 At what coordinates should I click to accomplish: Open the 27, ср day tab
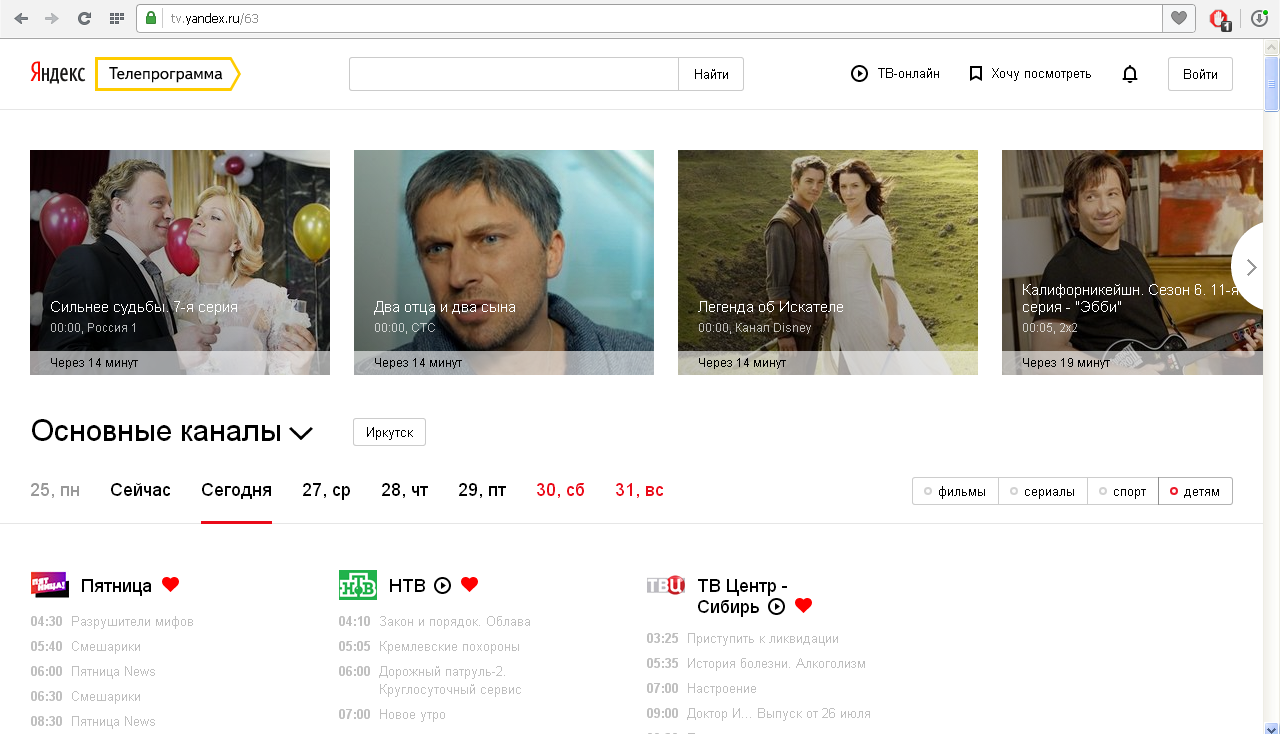326,490
